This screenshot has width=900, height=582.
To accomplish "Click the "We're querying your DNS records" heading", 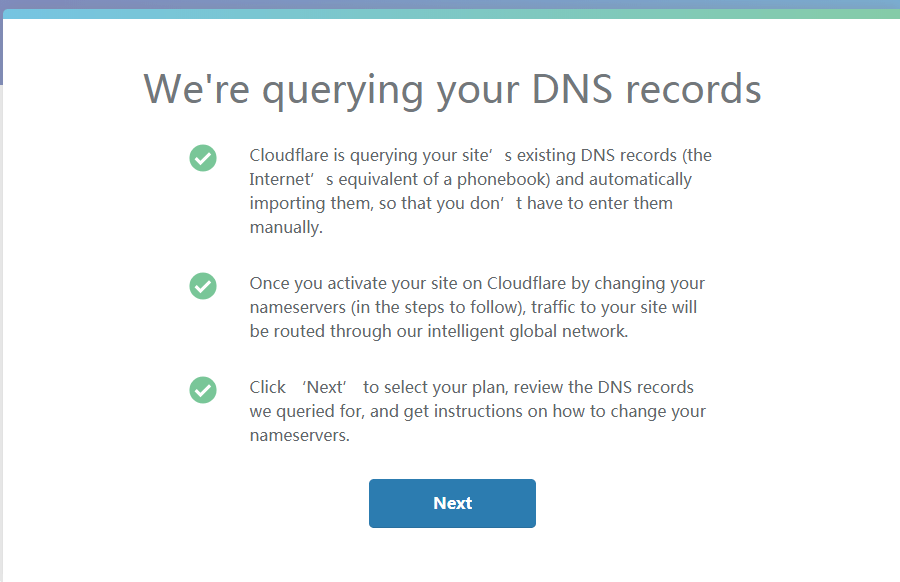I will click(452, 89).
